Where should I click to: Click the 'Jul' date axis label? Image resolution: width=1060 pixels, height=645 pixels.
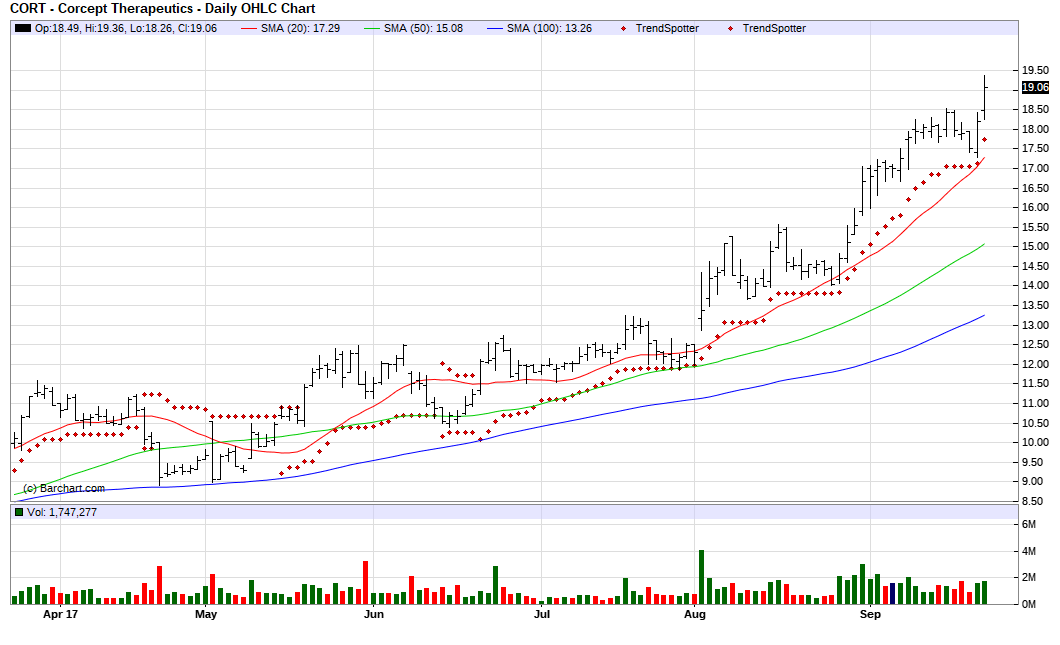click(541, 615)
